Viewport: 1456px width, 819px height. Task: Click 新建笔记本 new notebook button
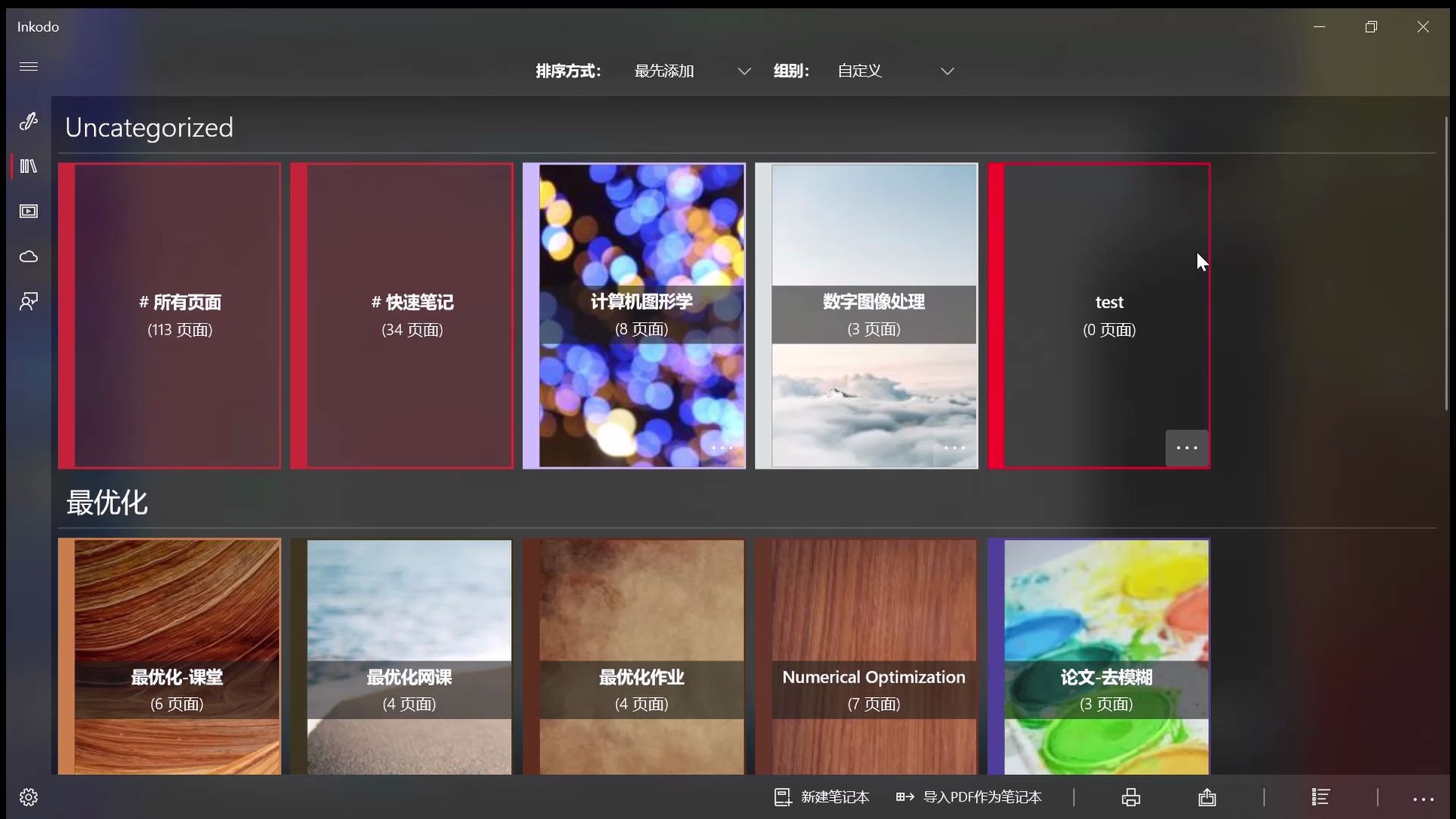tap(822, 797)
